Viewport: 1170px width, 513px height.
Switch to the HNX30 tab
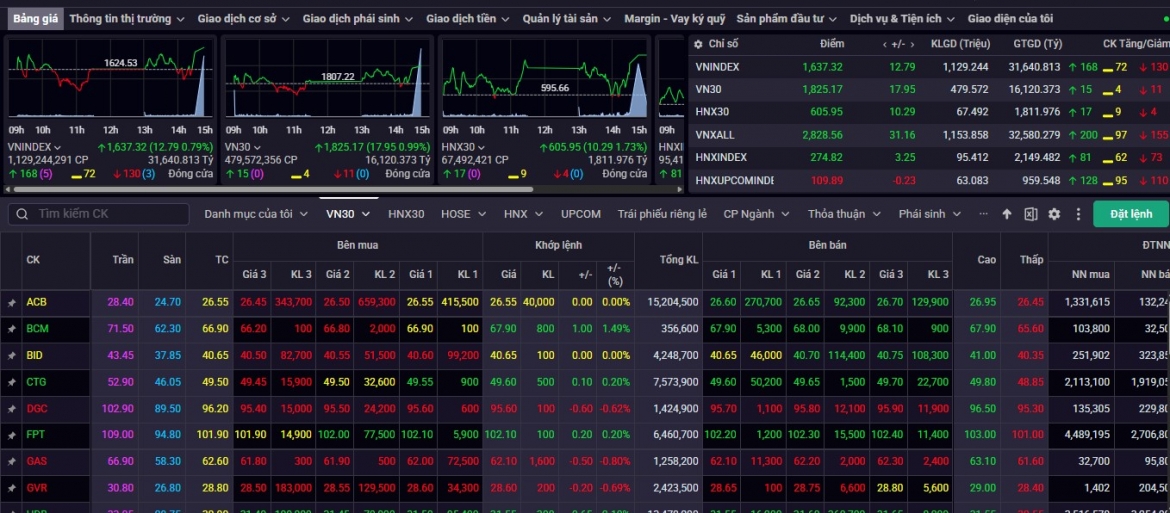point(406,214)
